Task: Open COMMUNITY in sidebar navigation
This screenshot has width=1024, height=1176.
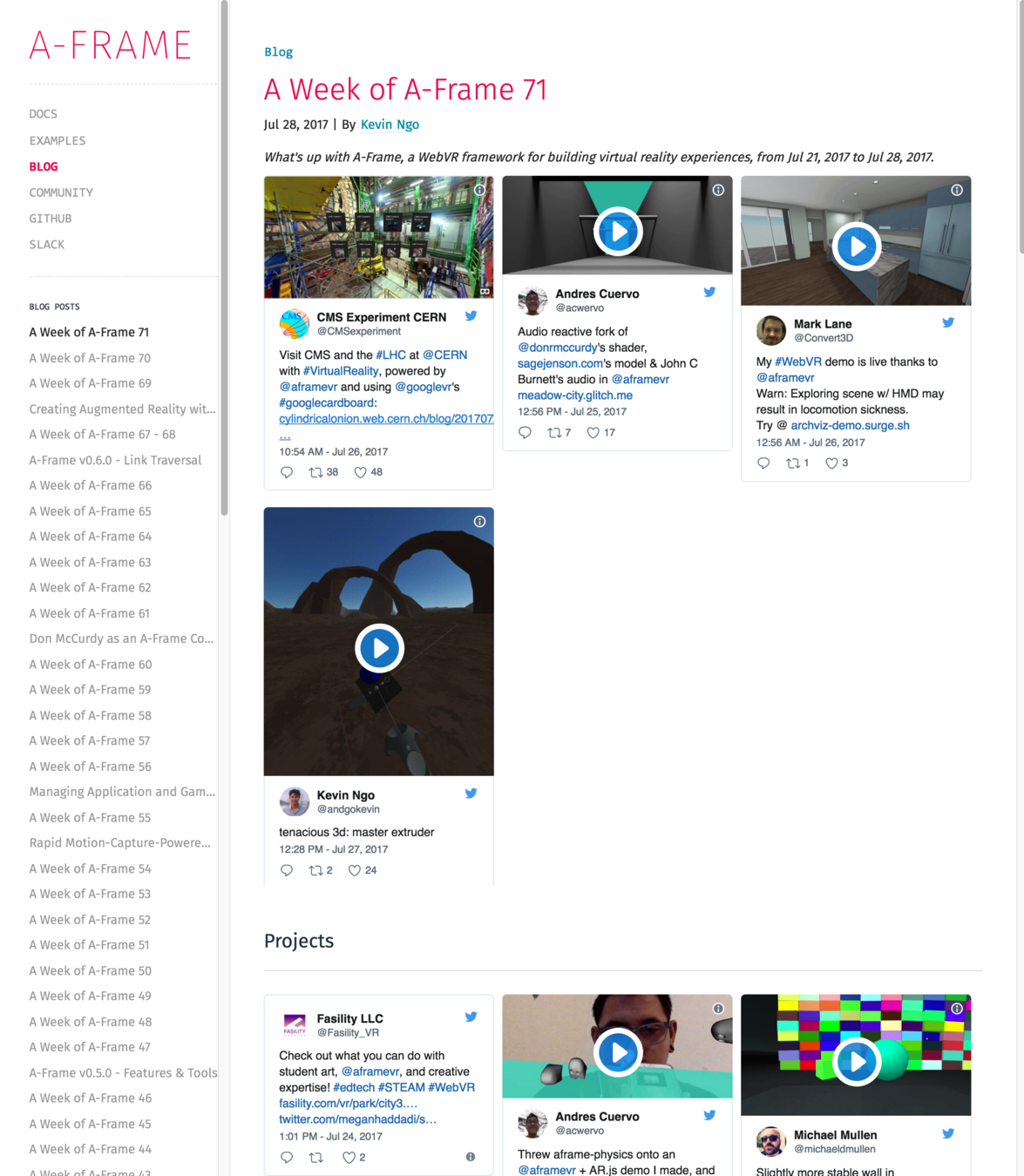Action: tap(61, 193)
